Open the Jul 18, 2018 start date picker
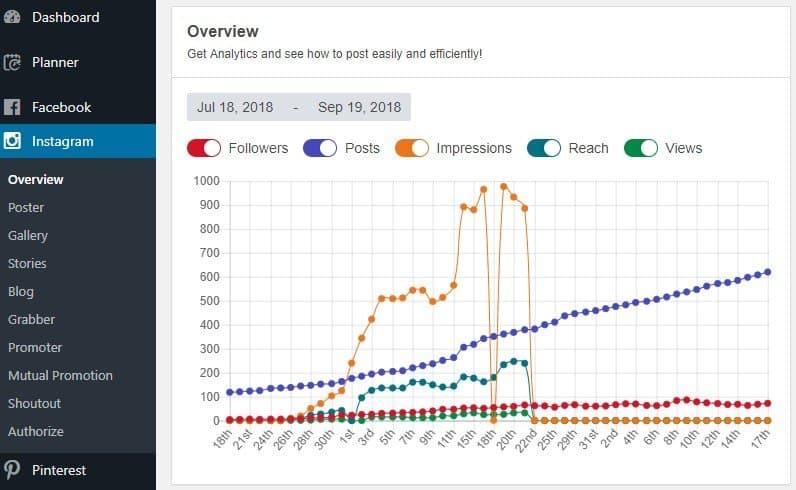 (x=235, y=107)
